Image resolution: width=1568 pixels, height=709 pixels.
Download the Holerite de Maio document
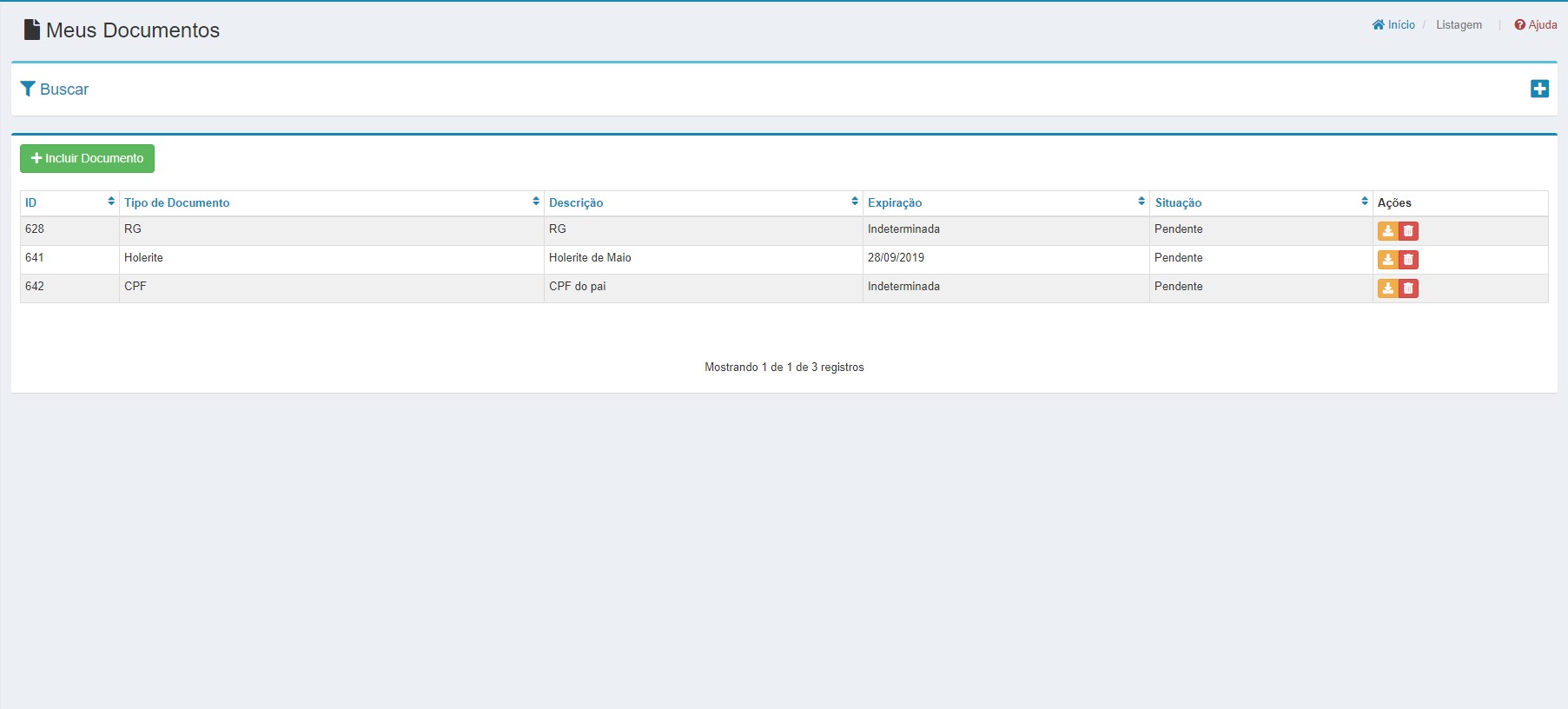(1387, 260)
